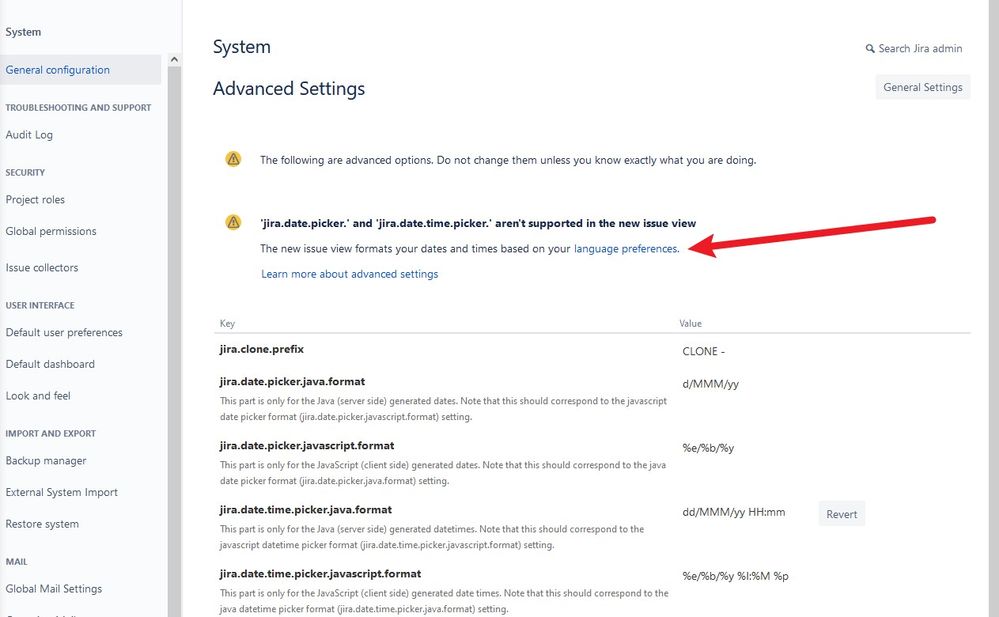Click the jira.date.picker.javascript.format key
The image size is (999, 617).
(306, 446)
